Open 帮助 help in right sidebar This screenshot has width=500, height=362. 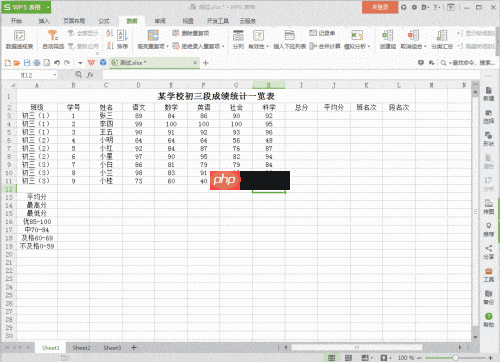488,320
